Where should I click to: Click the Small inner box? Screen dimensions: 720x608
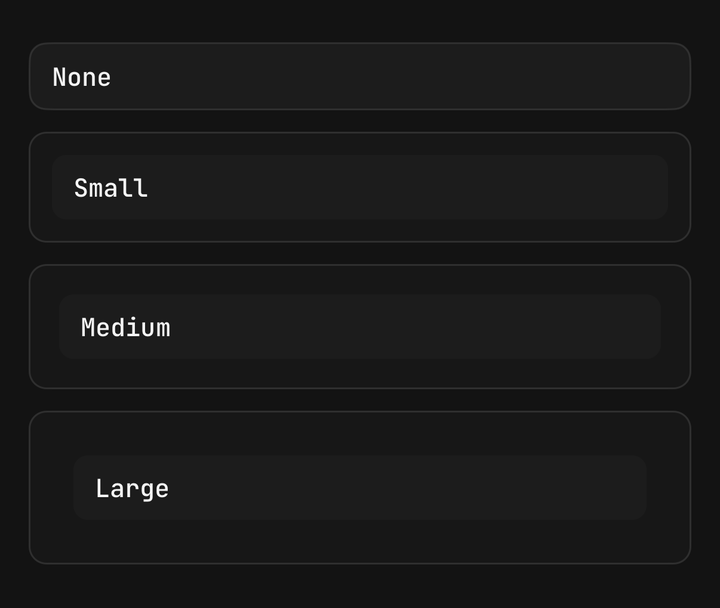360,187
